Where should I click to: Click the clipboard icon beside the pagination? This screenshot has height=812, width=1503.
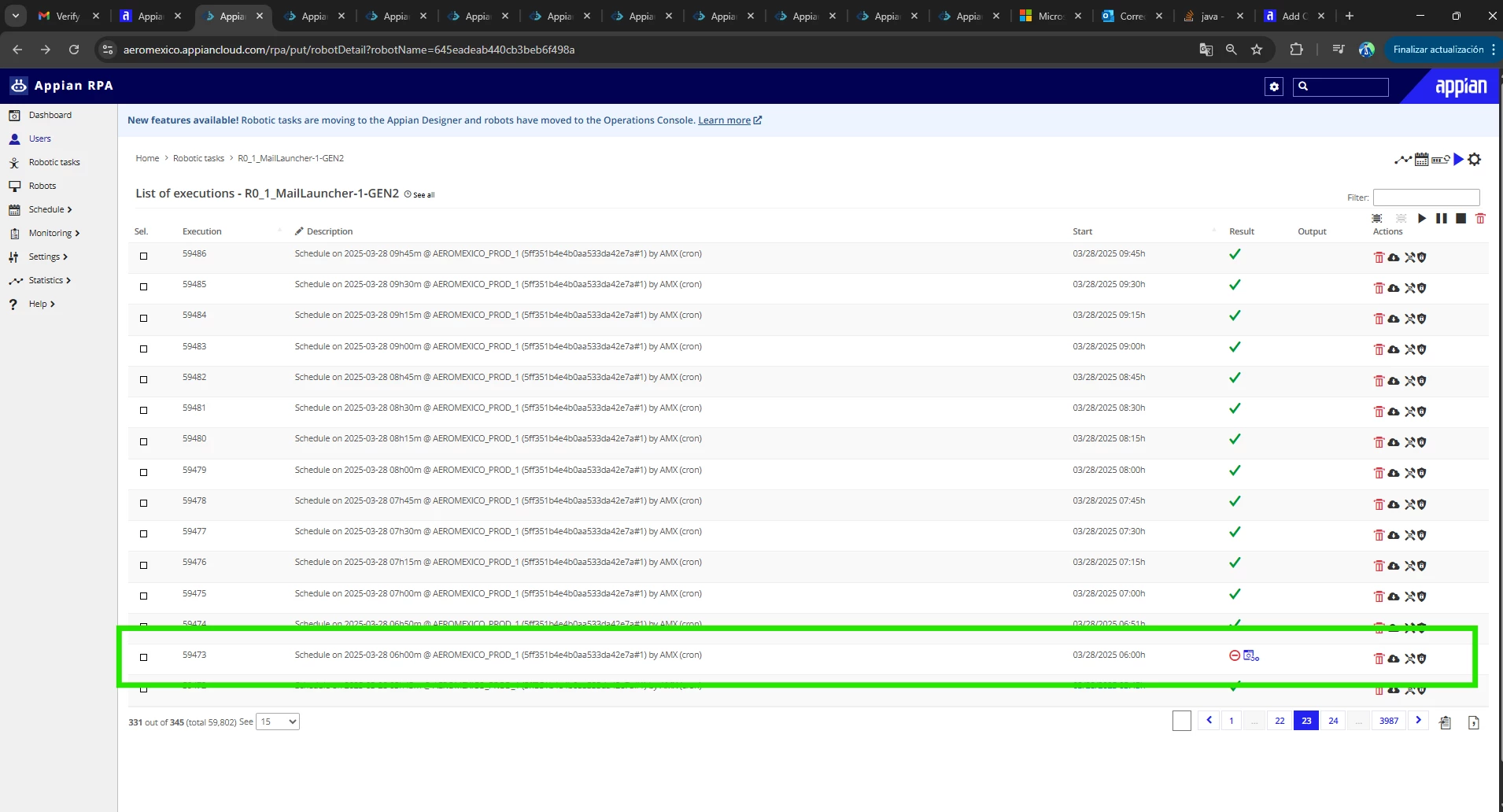pyautogui.click(x=1446, y=722)
